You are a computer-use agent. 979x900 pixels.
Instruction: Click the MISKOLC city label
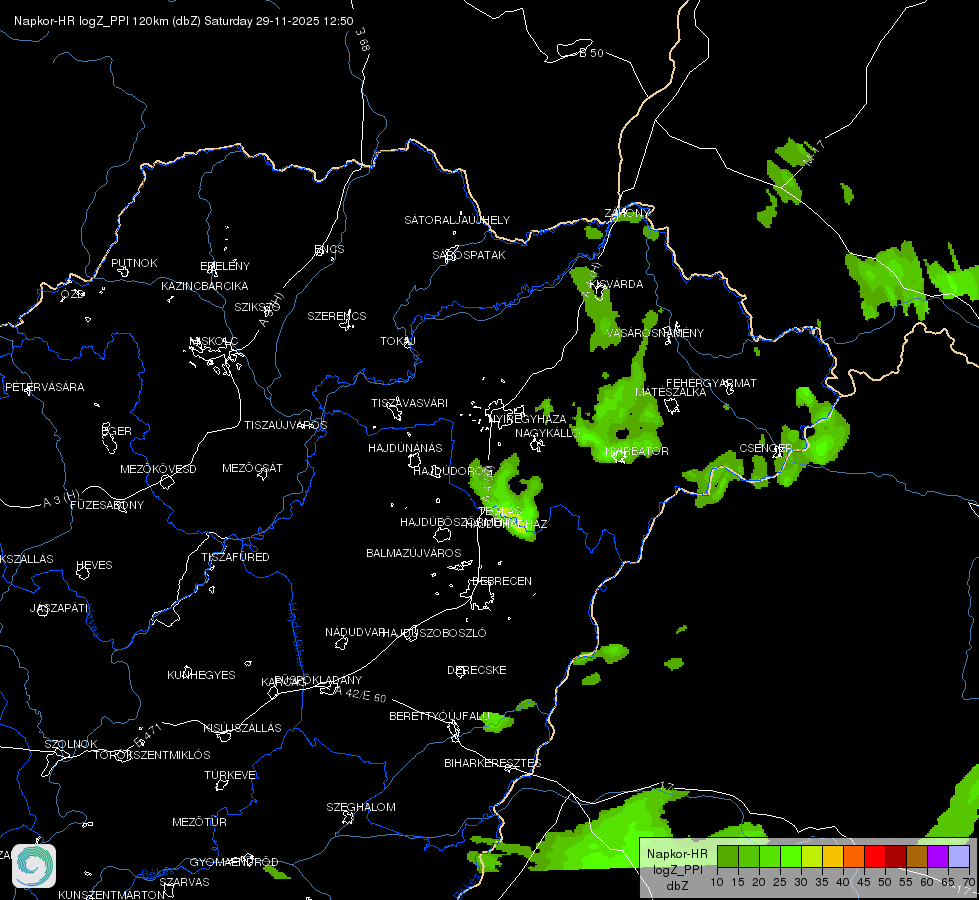point(214,341)
